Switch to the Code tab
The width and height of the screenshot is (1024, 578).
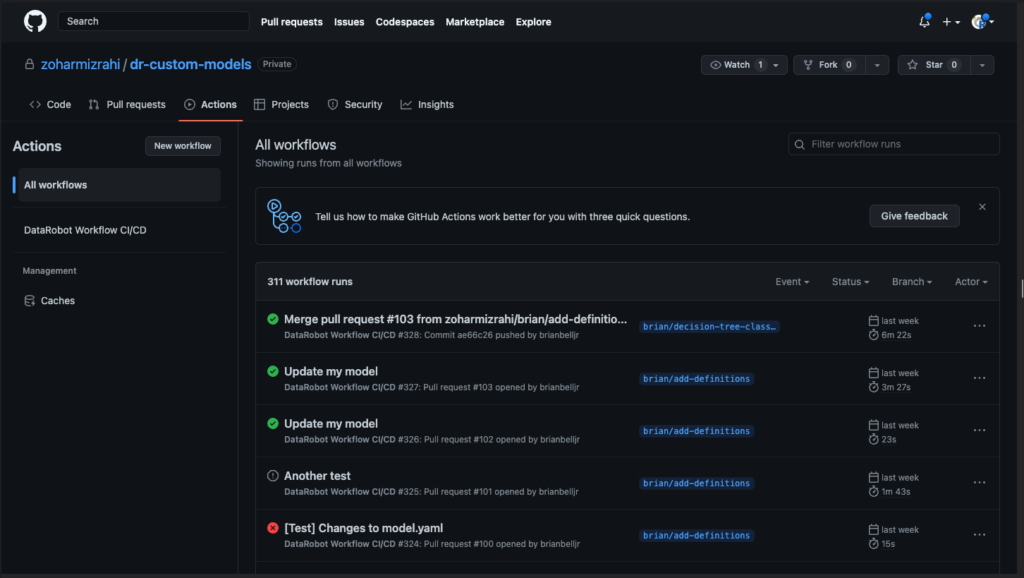click(50, 104)
